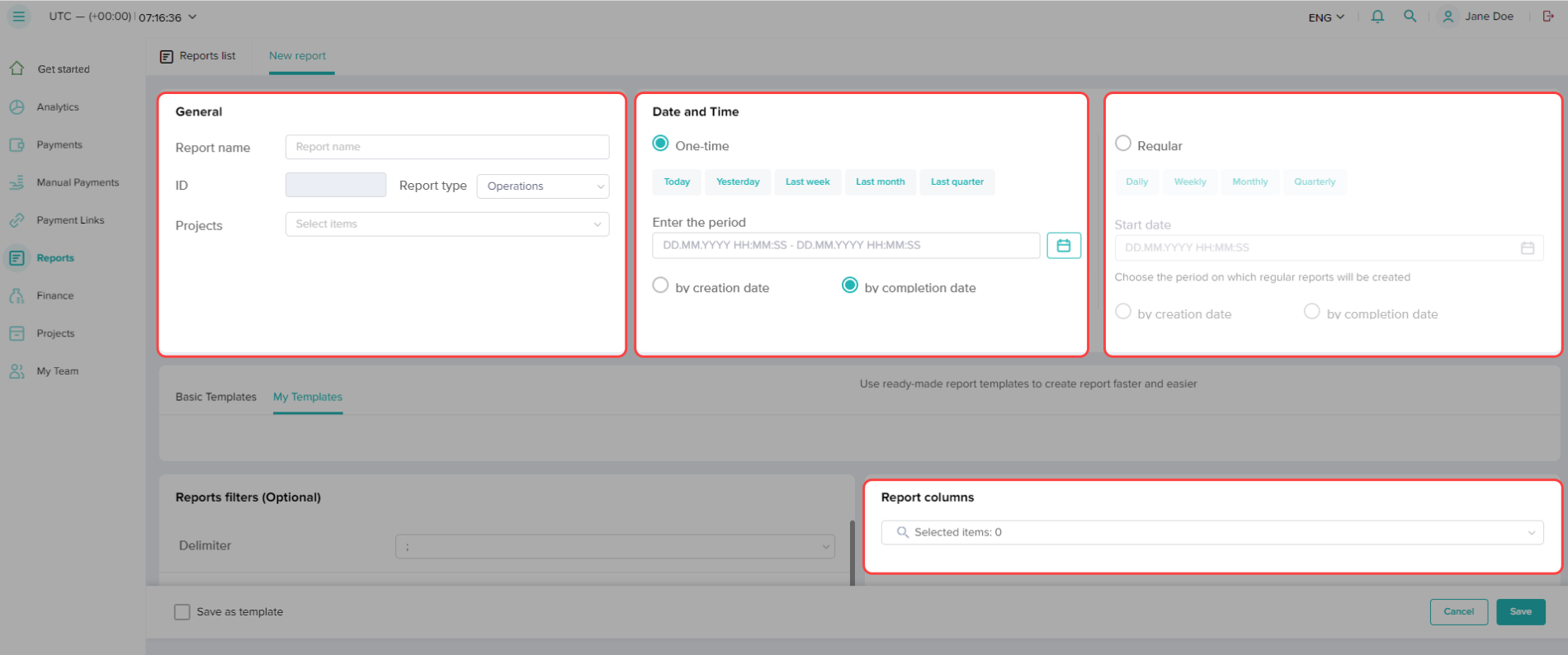Click Last month quick period button
This screenshot has height=655, width=1568.
pos(880,182)
